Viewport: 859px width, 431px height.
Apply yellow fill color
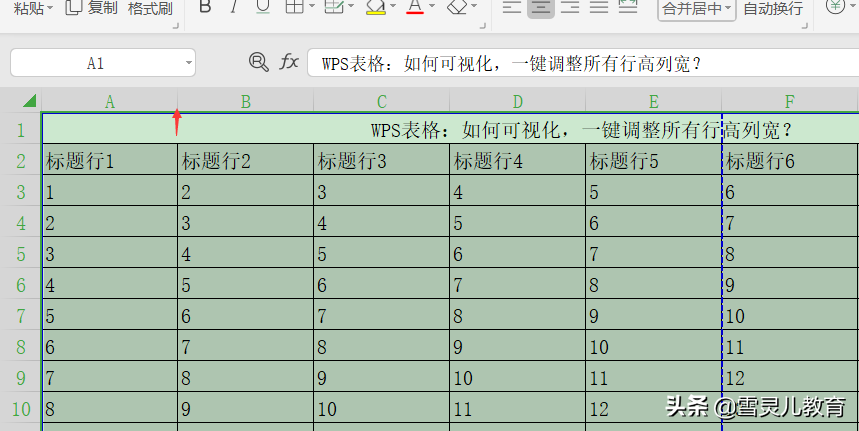tap(376, 7)
